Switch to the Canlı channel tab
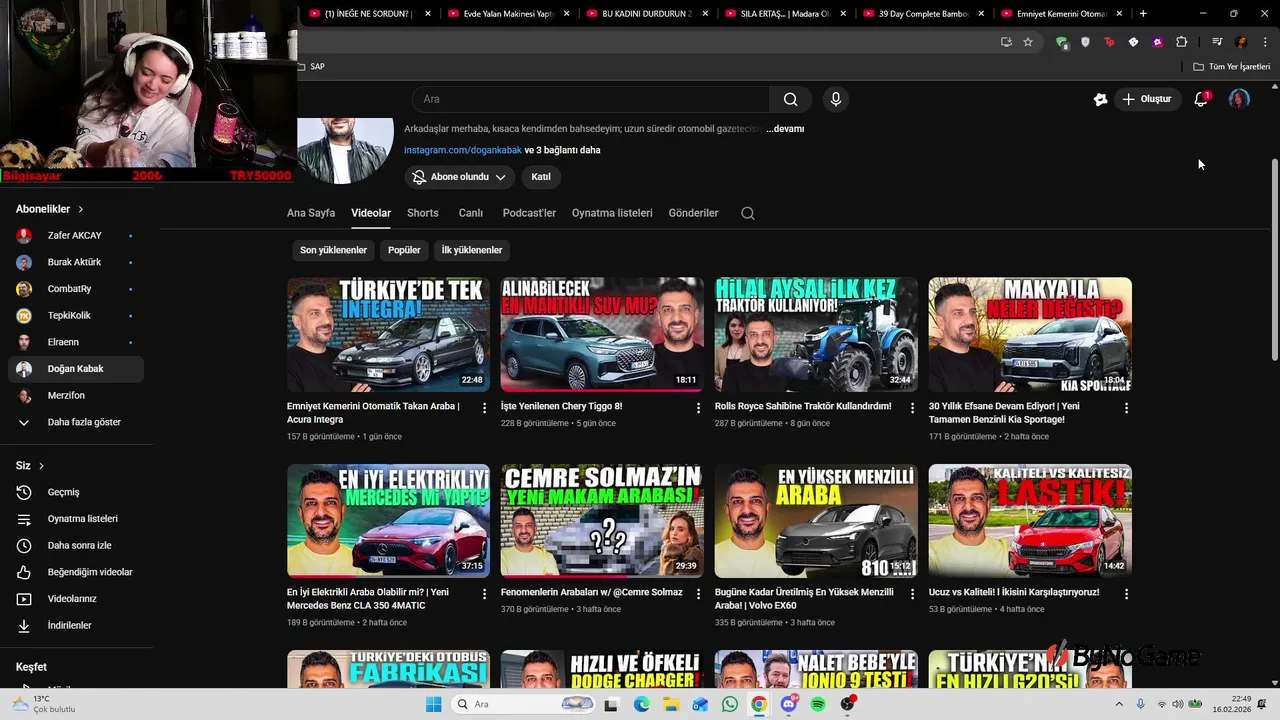1280x720 pixels. (471, 213)
